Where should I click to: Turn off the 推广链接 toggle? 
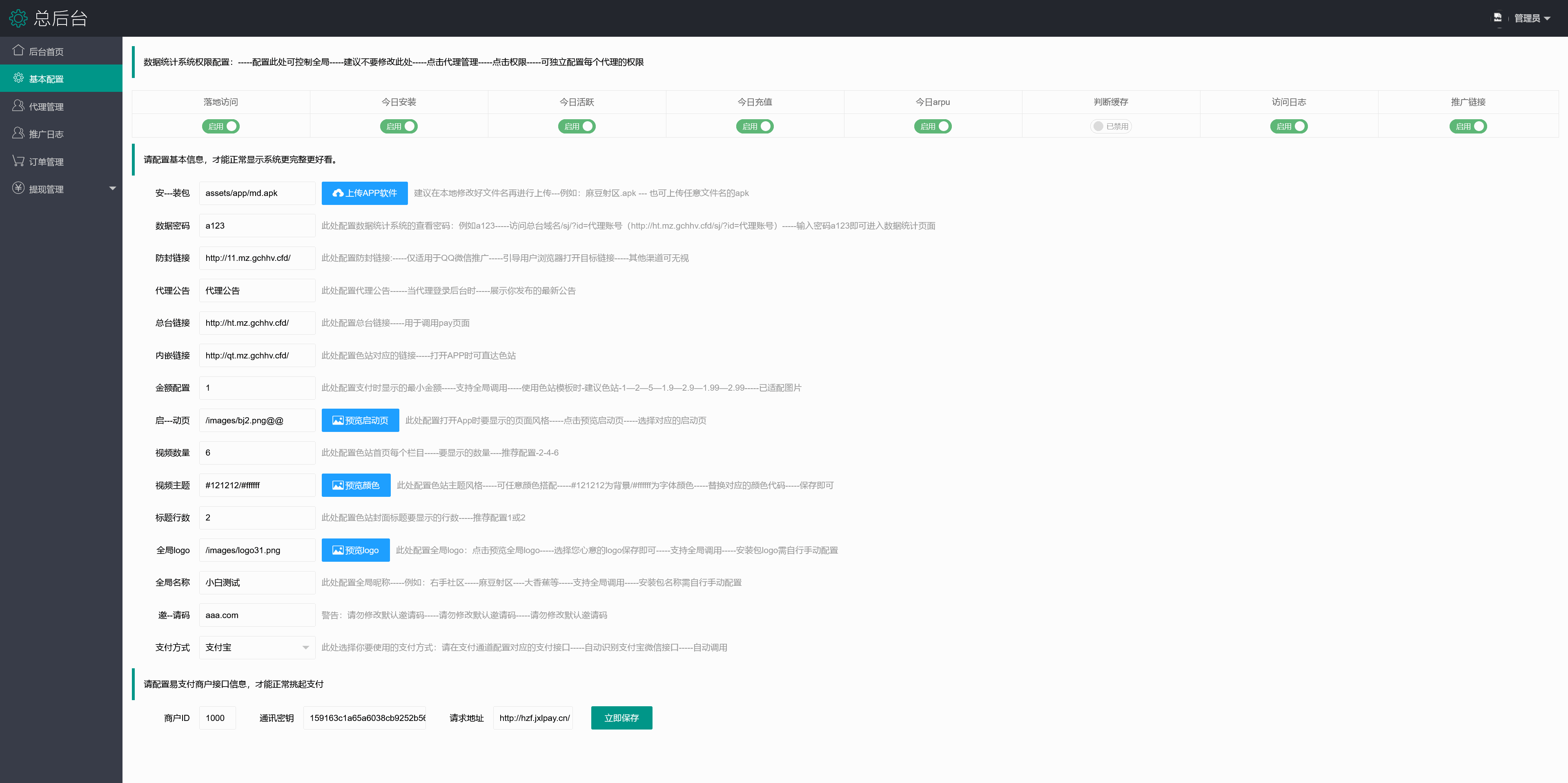click(1468, 127)
